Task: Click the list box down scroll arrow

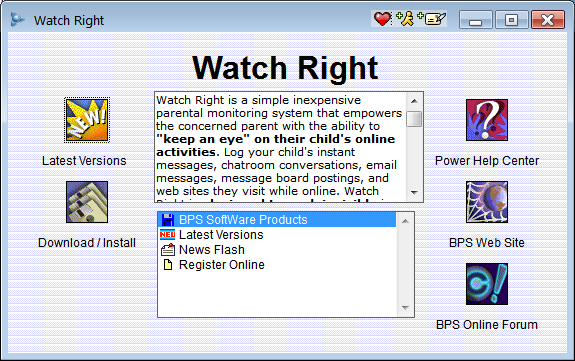Action: pyautogui.click(x=405, y=307)
